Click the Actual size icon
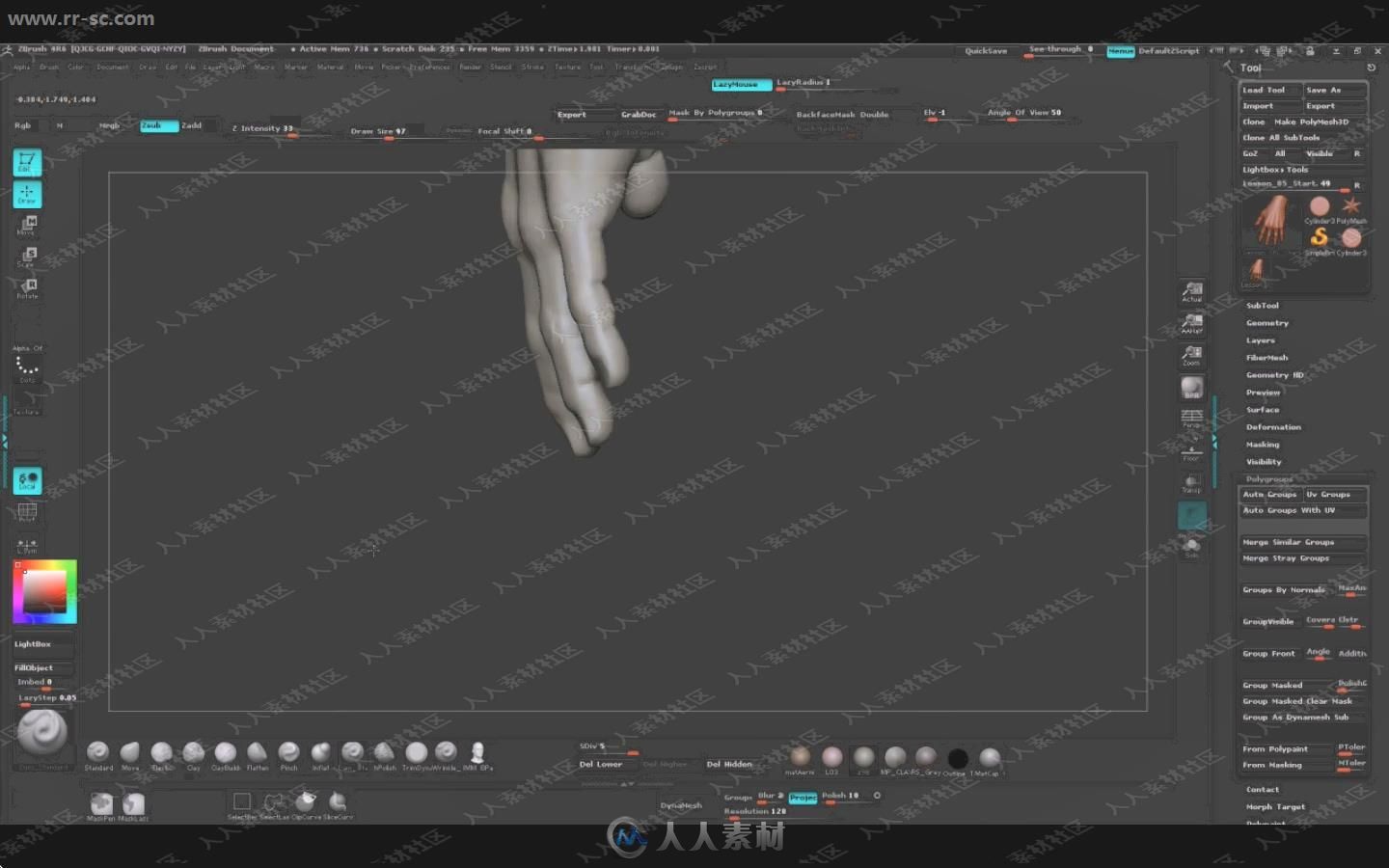 [1192, 291]
